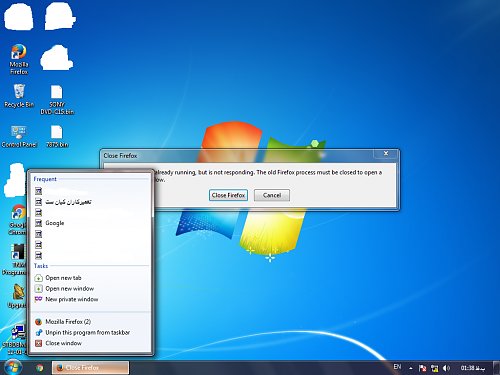Select the Mozilla Firefox desktop shortcut

[19, 59]
